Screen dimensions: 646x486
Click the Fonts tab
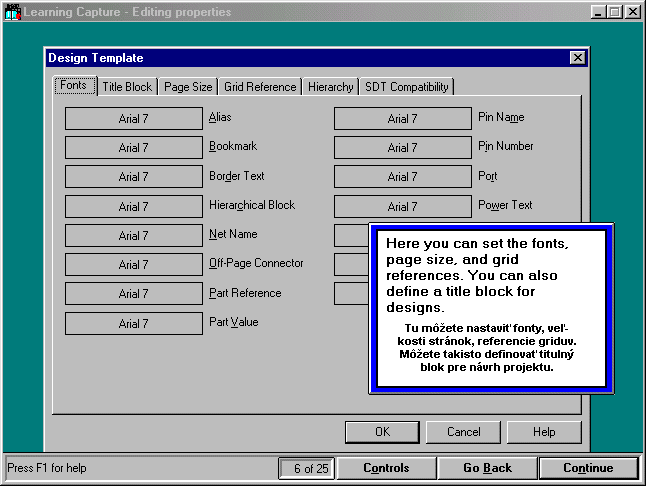73,86
